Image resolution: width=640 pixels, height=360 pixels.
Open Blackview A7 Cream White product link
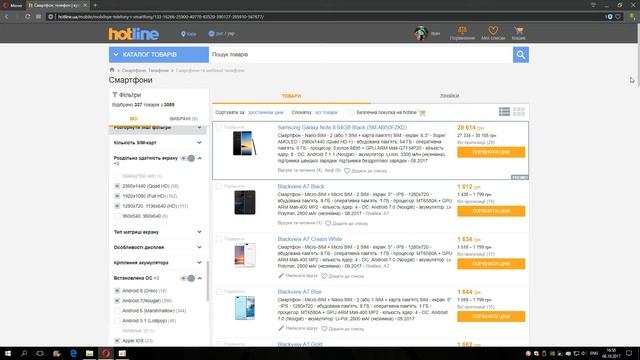310,239
